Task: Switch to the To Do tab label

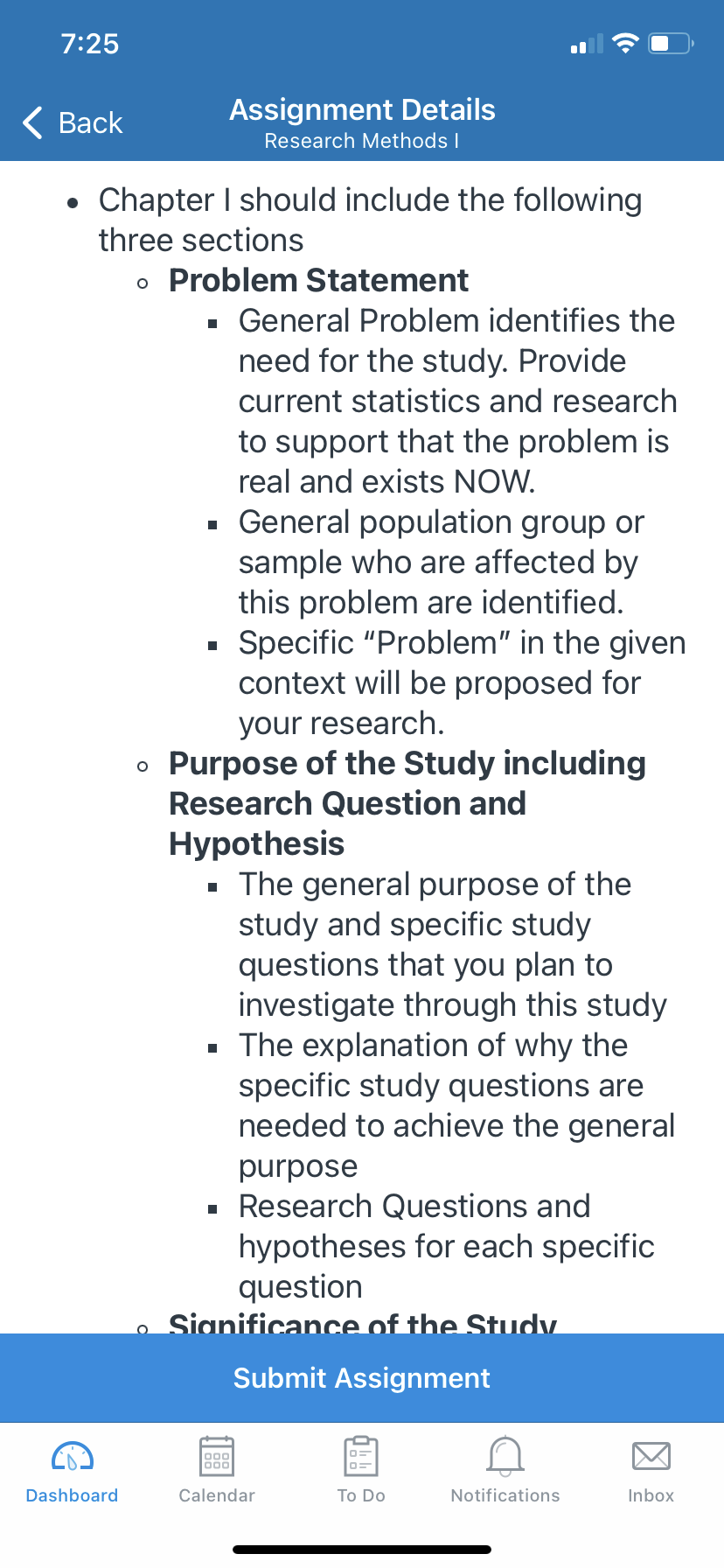Action: [361, 1495]
